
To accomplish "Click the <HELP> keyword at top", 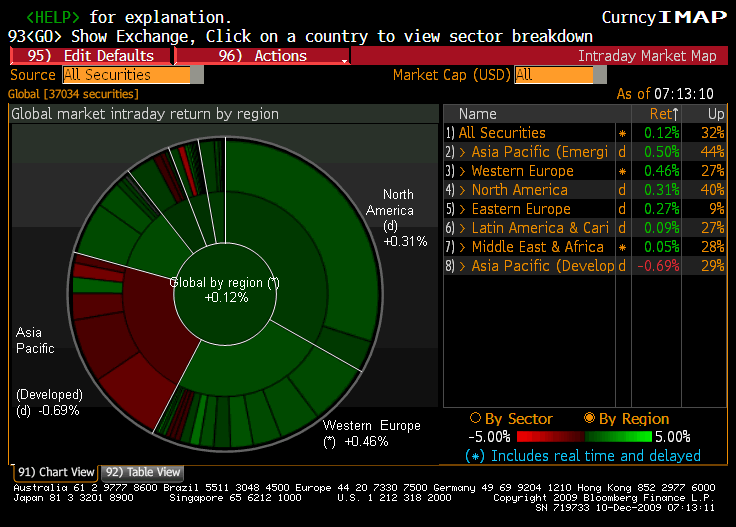I will [53, 17].
